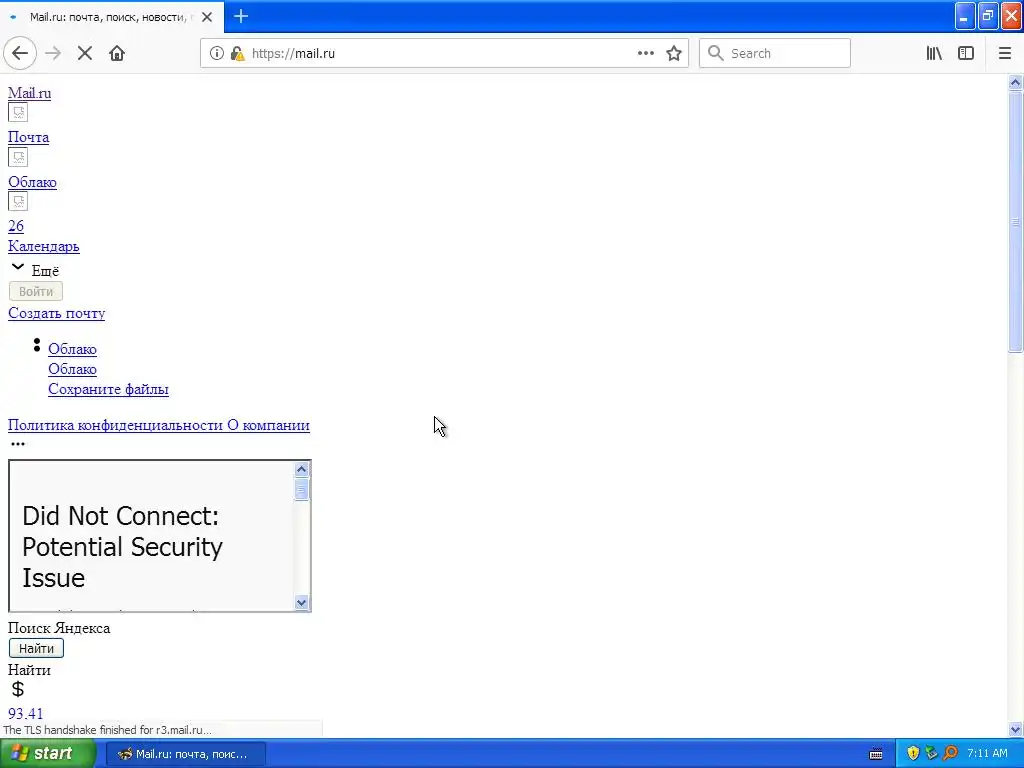Show site information icon in address bar
Screen dimensions: 1024x768
216,54
